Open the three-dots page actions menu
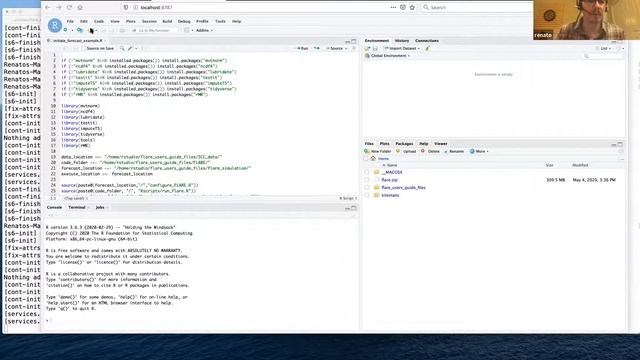 tap(393, 7)
